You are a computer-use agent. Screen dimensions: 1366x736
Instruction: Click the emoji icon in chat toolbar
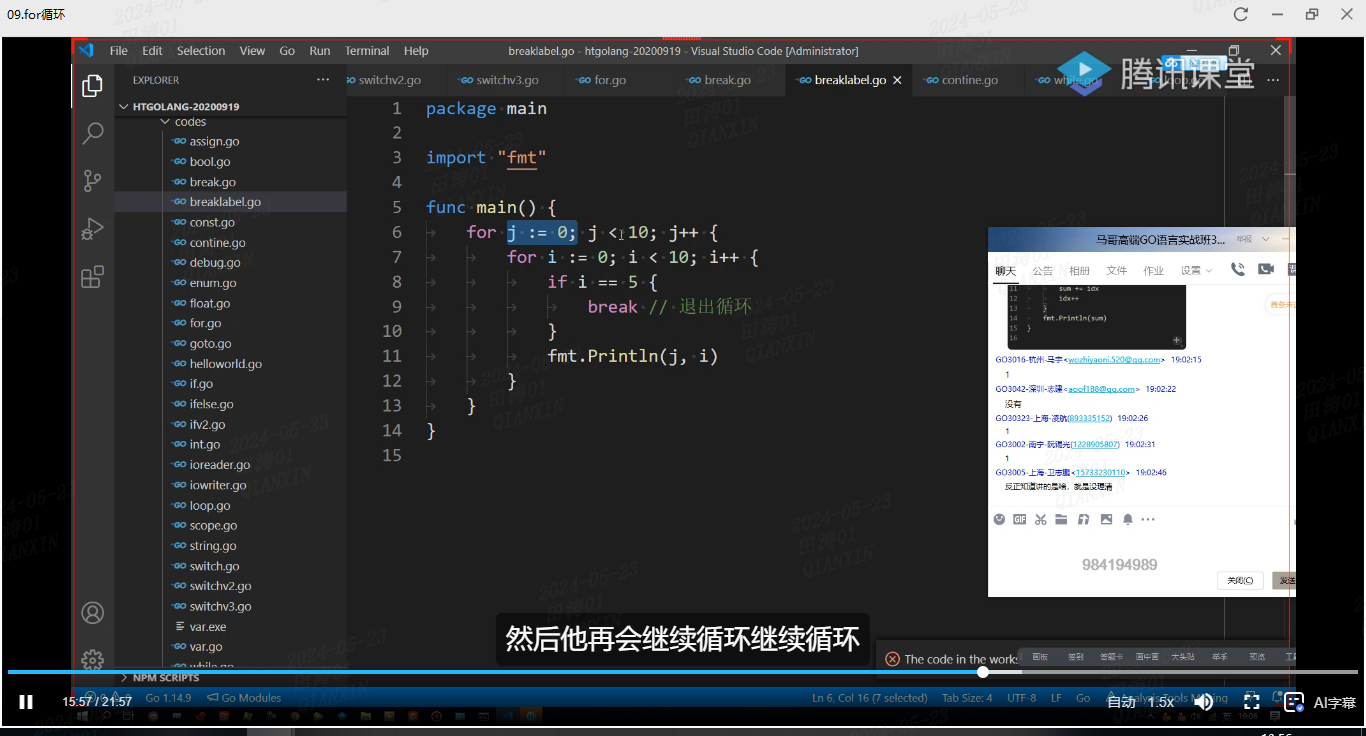tap(999, 519)
